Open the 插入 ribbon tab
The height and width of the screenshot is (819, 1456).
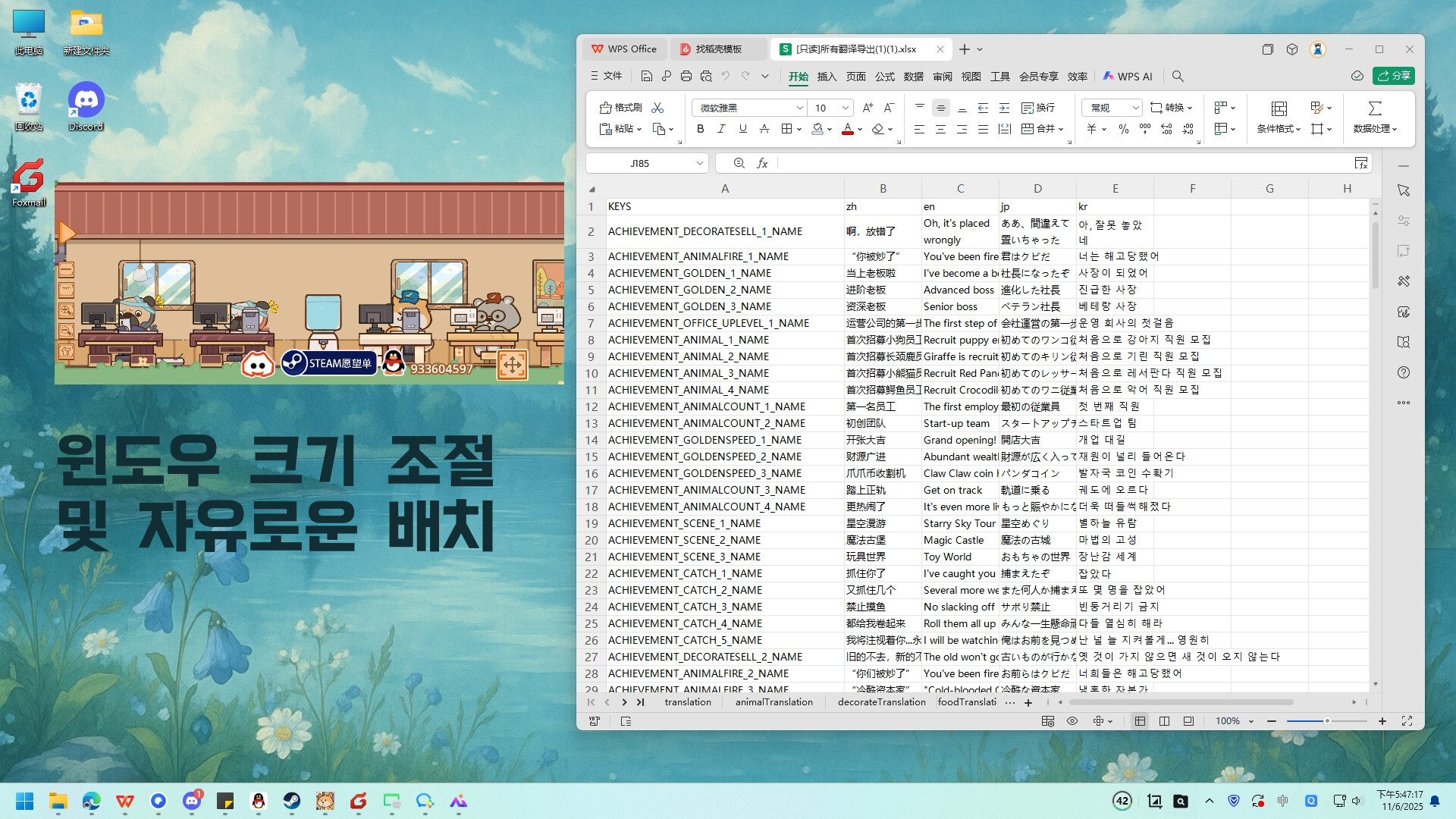click(x=827, y=76)
